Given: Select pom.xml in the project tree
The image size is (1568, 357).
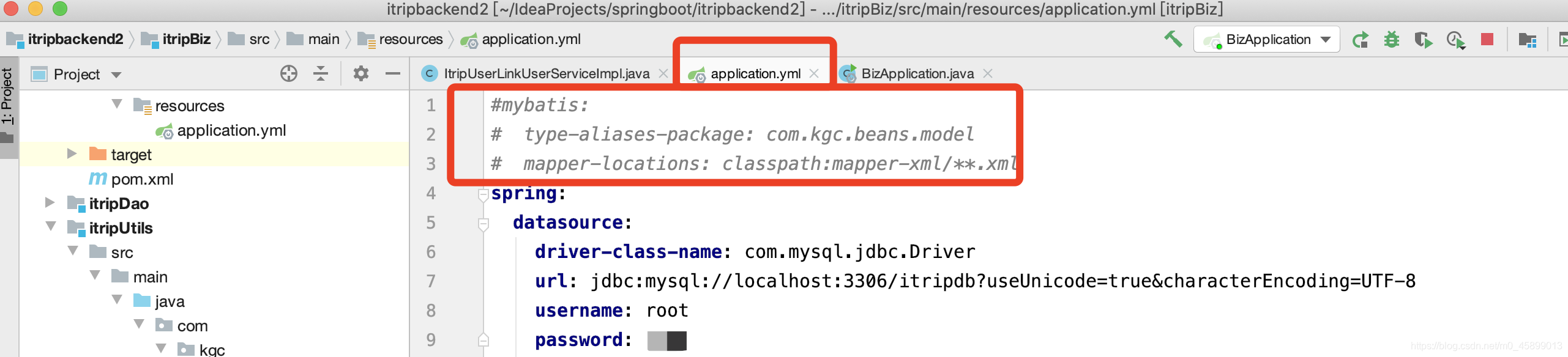Looking at the screenshot, I should (x=142, y=179).
